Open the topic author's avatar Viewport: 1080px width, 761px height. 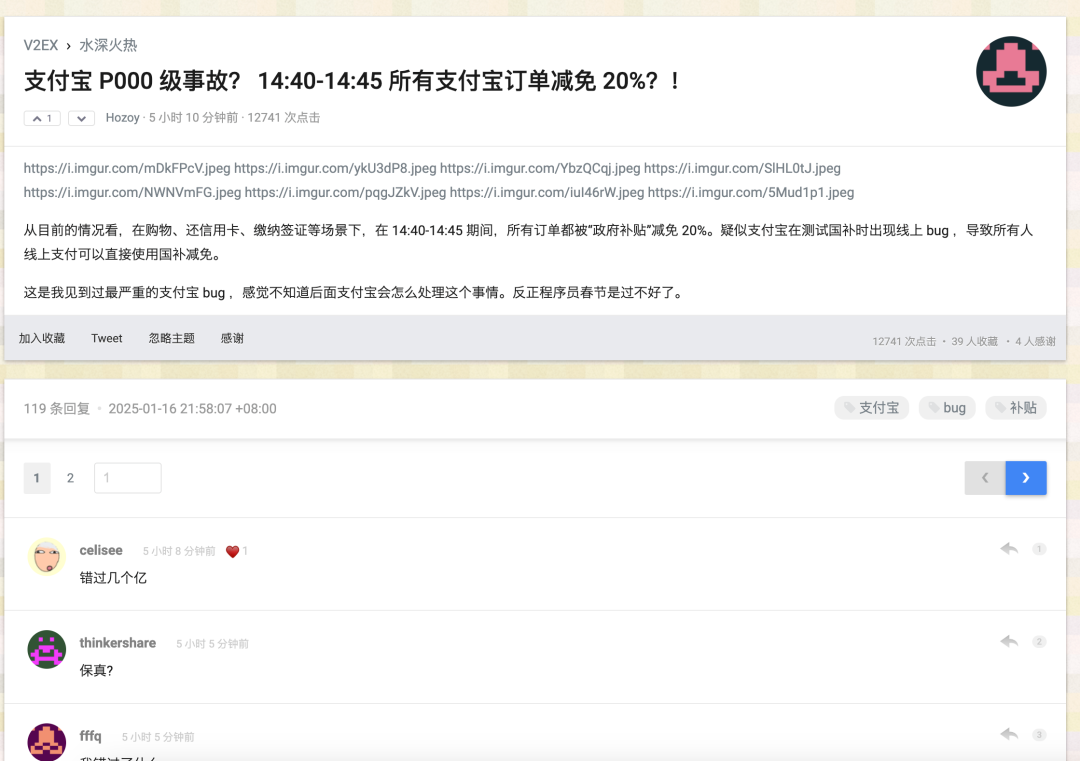pyautogui.click(x=1011, y=72)
